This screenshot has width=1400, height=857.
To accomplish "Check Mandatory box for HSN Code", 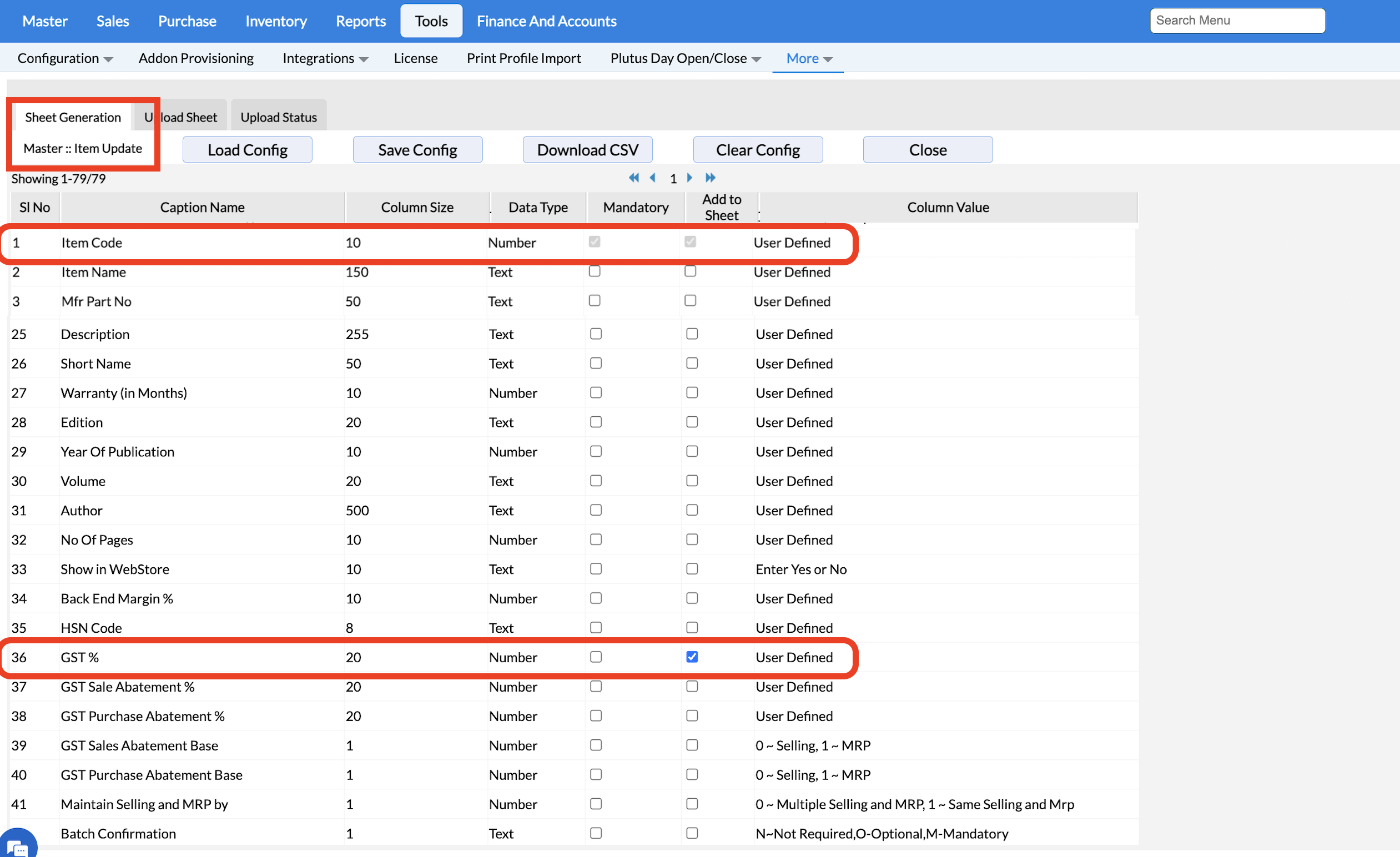I will tap(596, 627).
